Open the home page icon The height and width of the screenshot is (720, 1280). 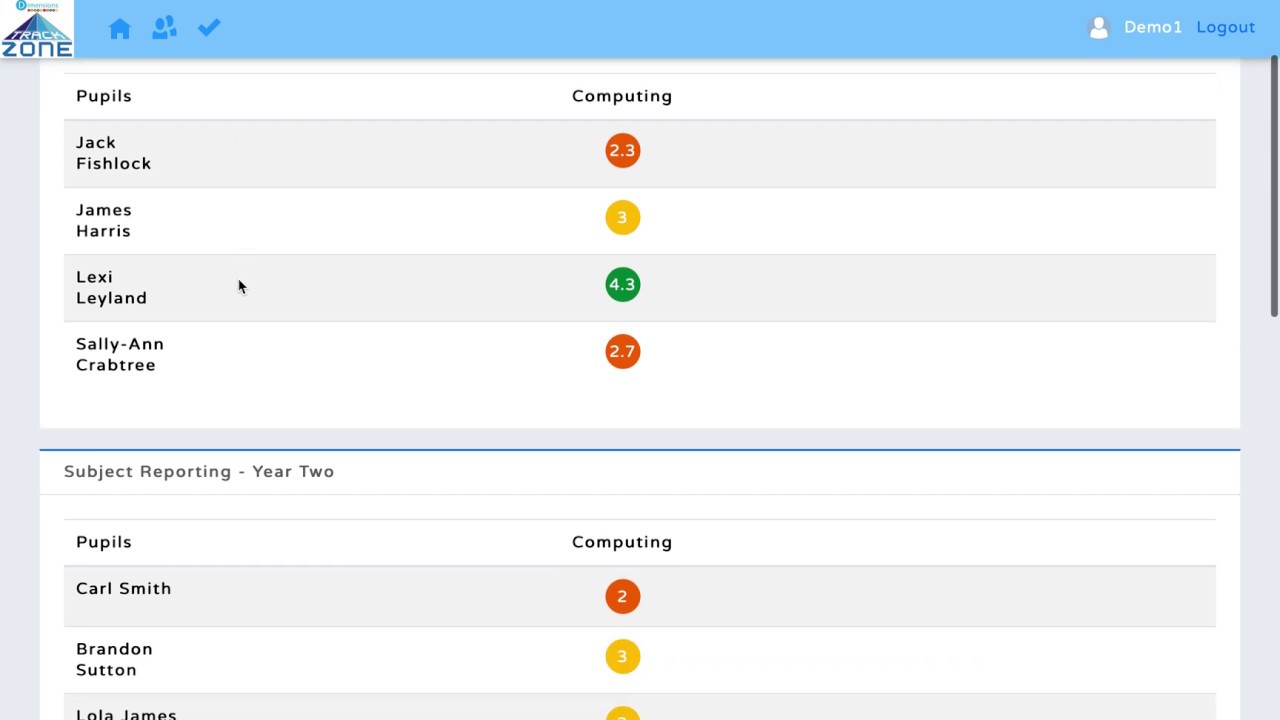(120, 29)
